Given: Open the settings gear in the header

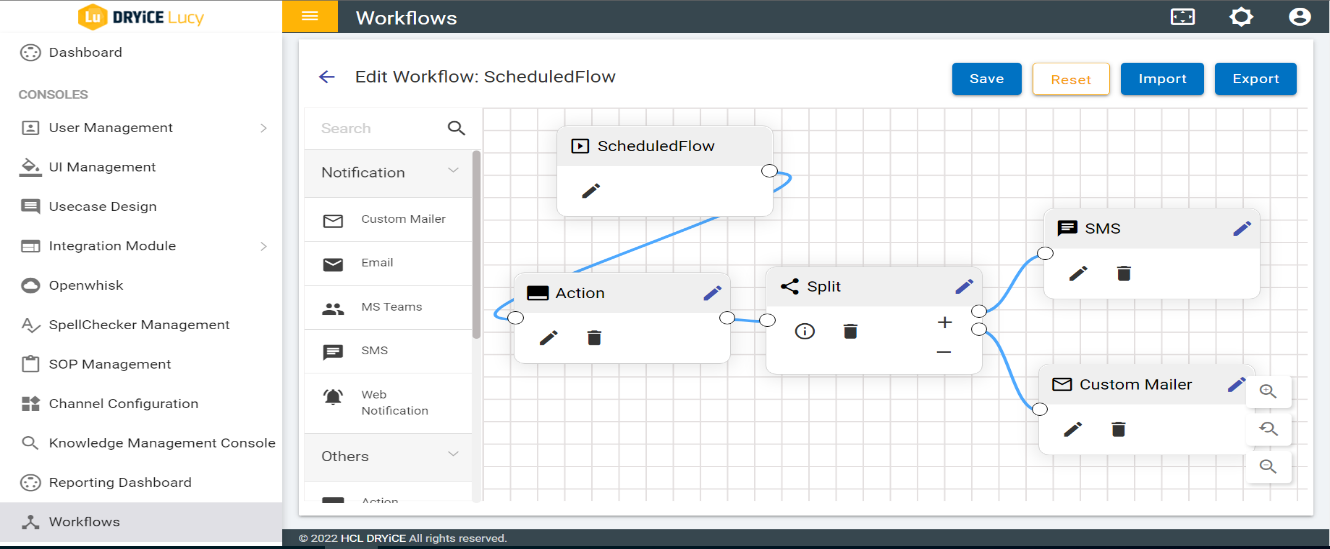Looking at the screenshot, I should [1241, 17].
